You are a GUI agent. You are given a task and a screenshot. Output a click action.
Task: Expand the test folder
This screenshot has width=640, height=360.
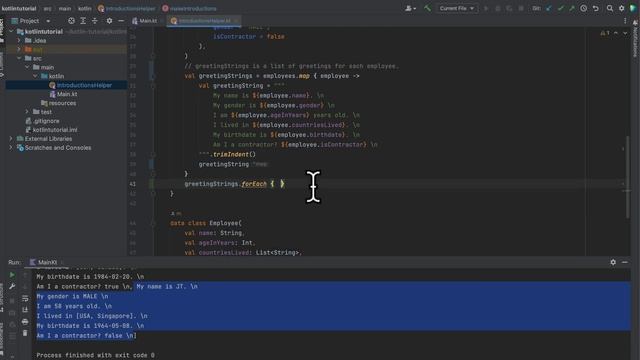(x=27, y=112)
